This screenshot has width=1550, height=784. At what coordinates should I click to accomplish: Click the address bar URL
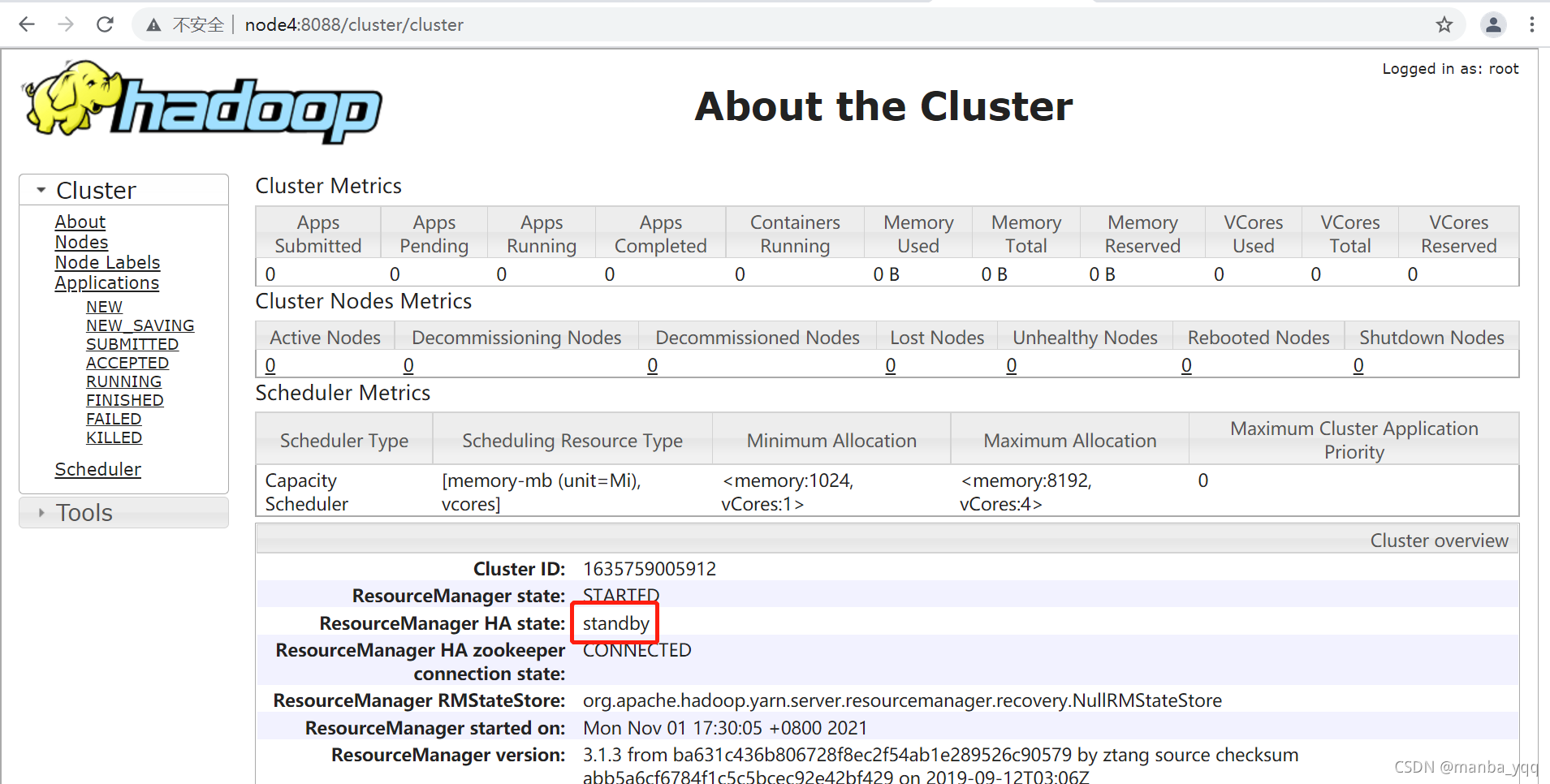(354, 25)
